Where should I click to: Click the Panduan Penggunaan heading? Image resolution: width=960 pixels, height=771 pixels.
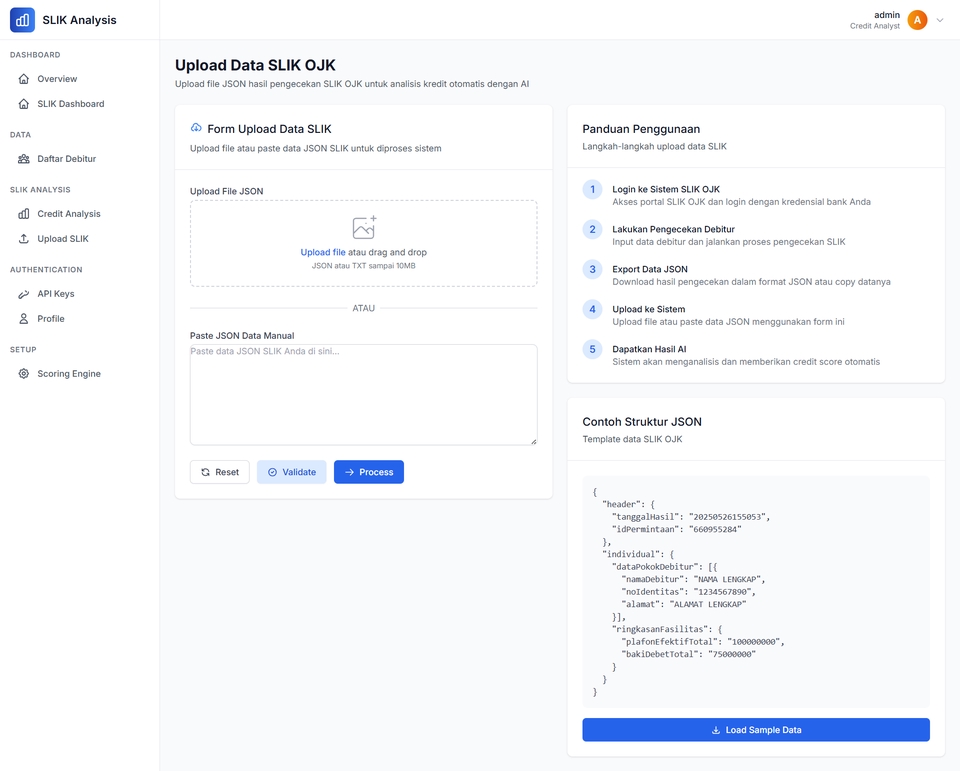[x=641, y=129]
